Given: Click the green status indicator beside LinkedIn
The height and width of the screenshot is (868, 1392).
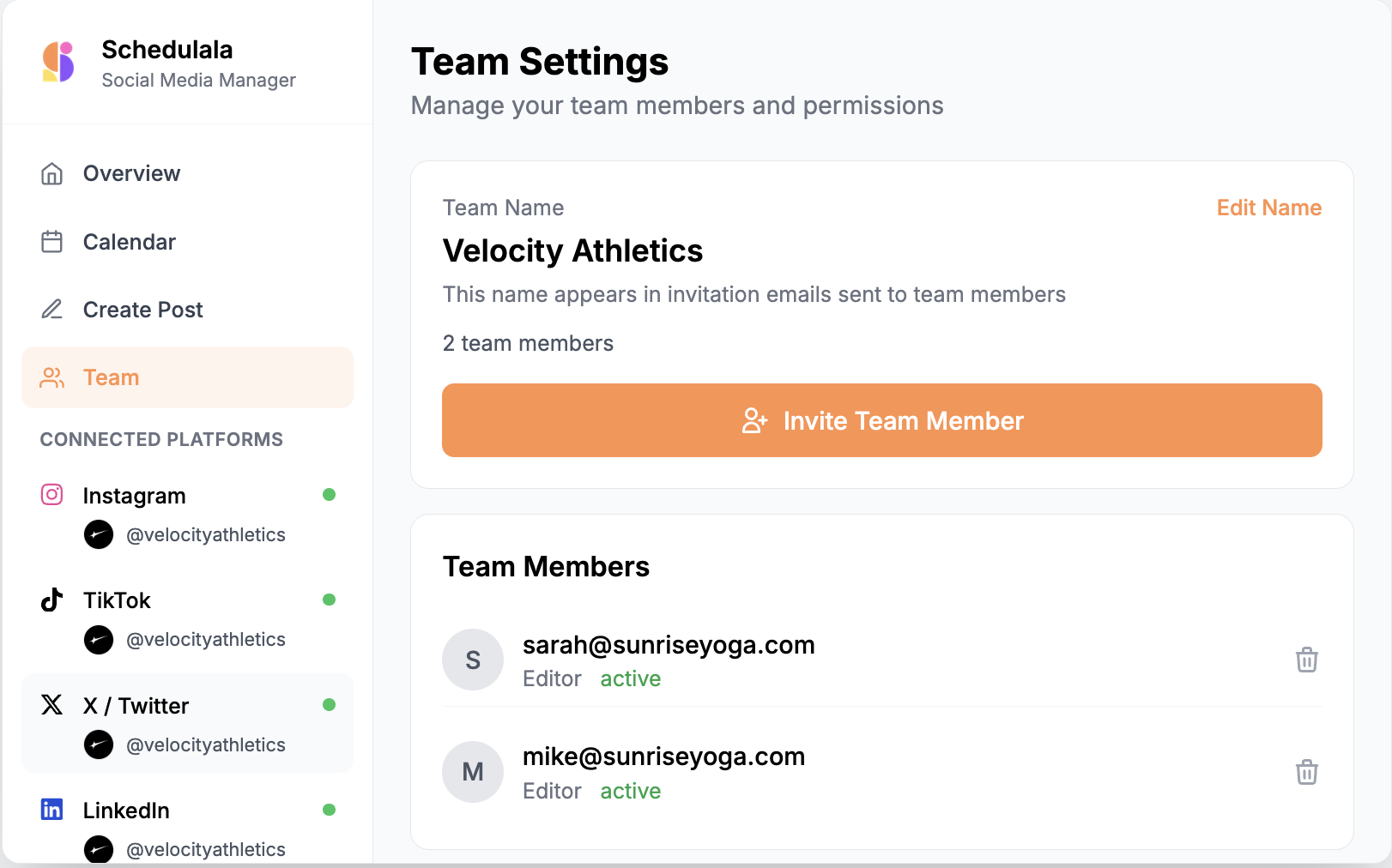Looking at the screenshot, I should click(x=330, y=809).
